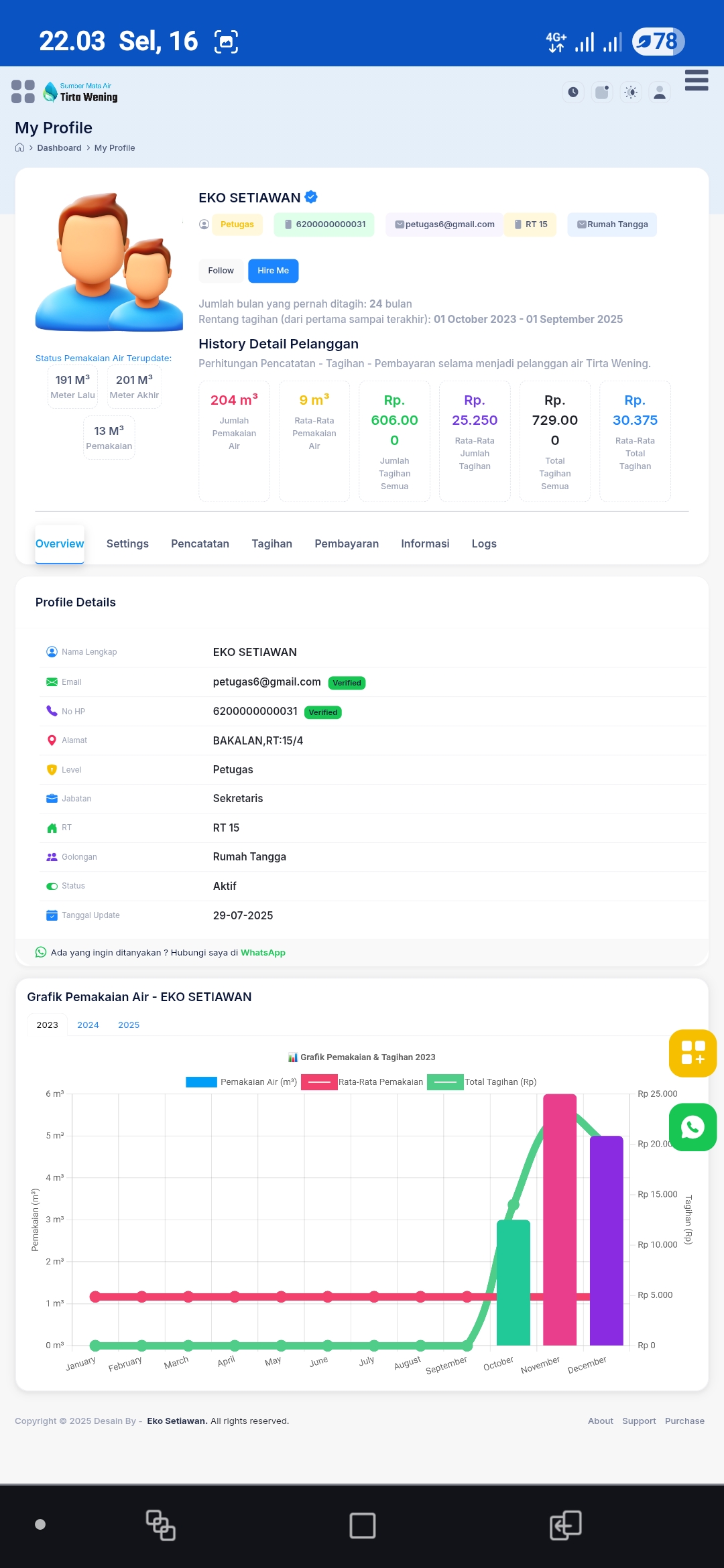
Task: Hide the Rata-Rata Pemakaian legend series
Action: click(363, 1082)
